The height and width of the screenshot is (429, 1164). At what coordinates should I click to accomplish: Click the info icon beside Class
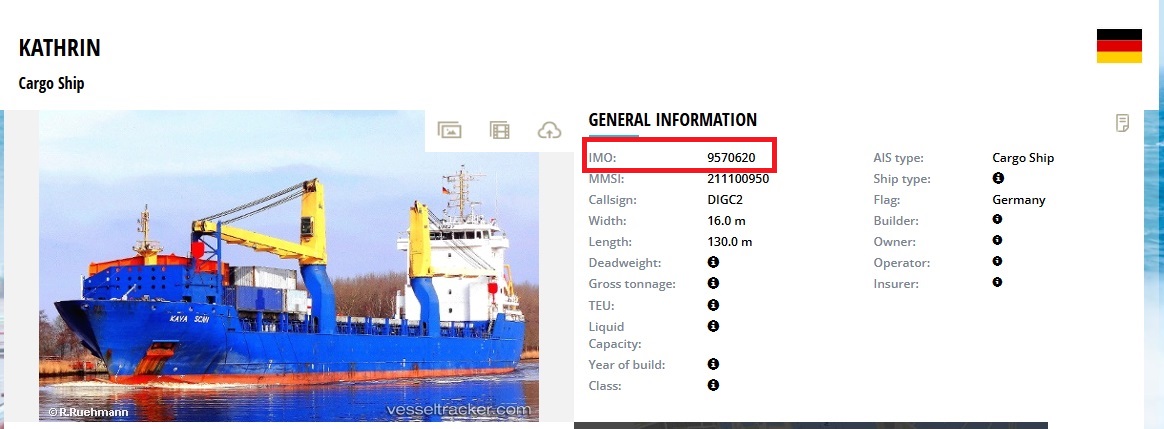713,384
